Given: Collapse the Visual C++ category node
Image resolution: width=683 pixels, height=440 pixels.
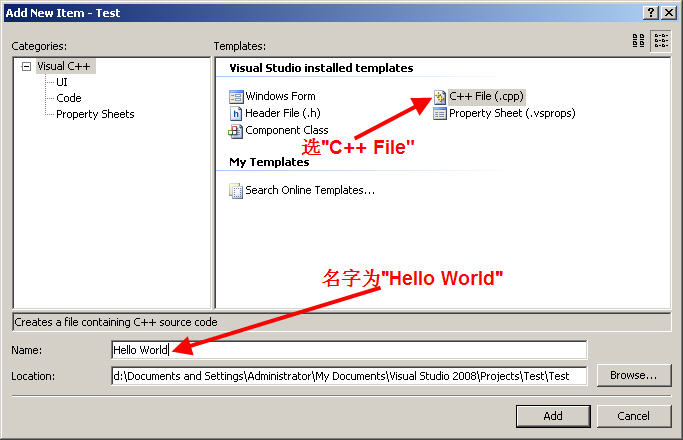Looking at the screenshot, I should click(26, 66).
